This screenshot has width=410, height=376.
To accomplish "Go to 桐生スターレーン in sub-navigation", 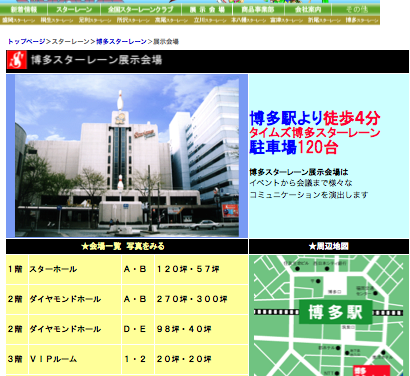I will pos(57,20).
